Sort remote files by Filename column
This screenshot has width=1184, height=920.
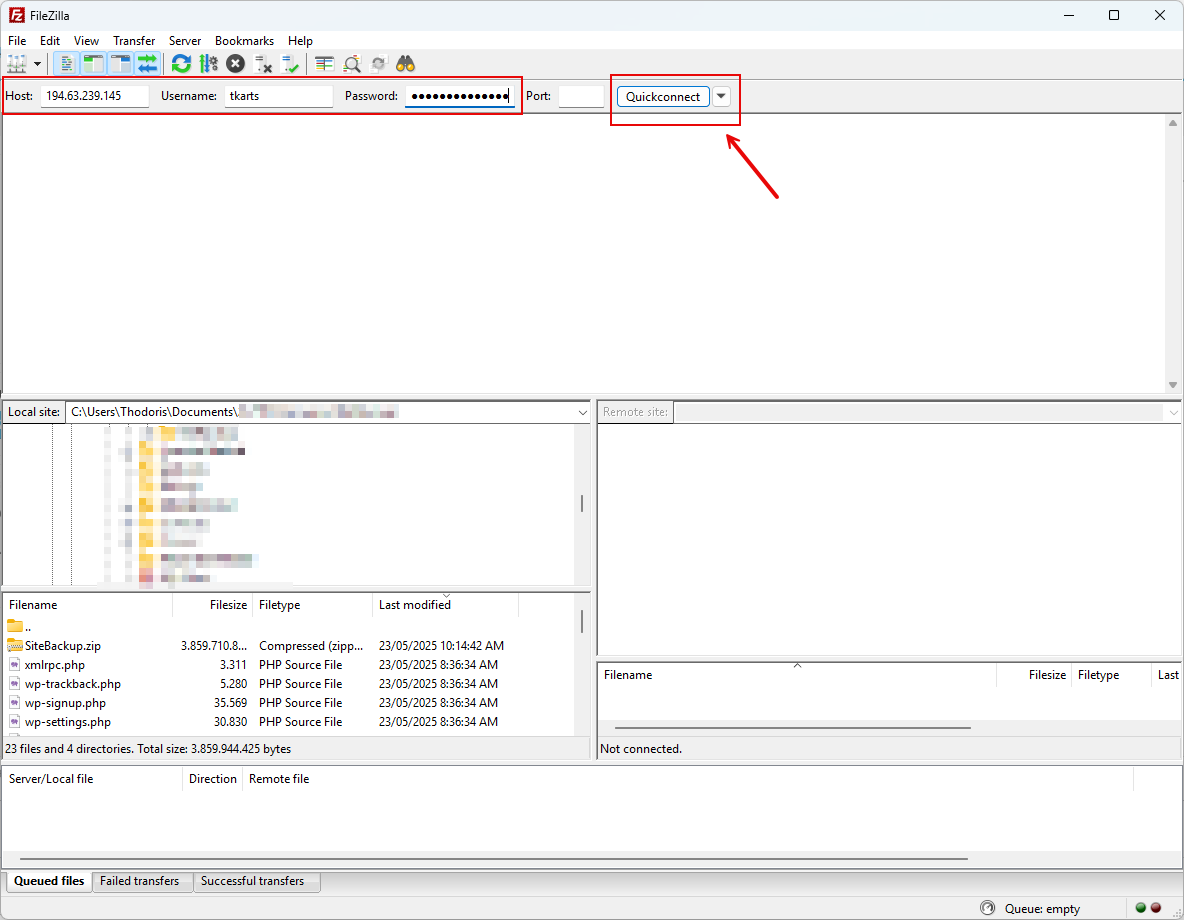coord(797,675)
